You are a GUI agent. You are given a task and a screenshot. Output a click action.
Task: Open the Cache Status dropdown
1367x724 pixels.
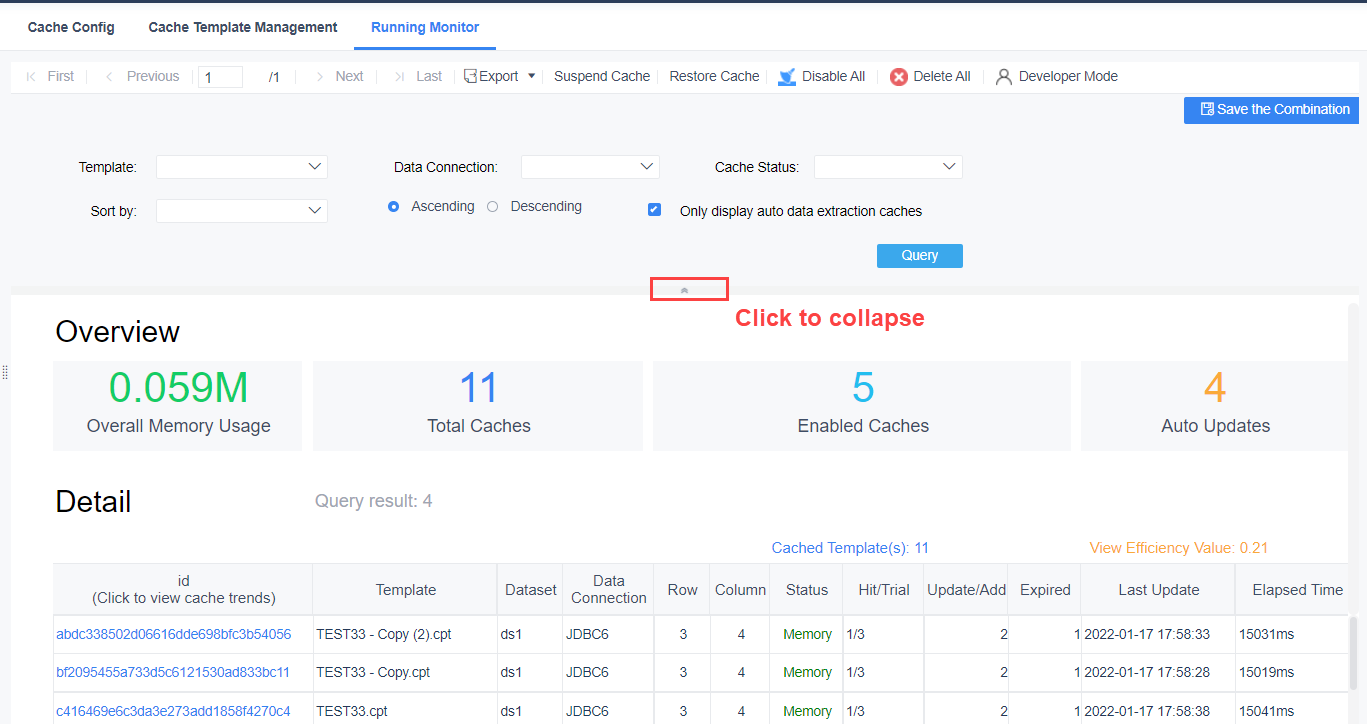click(x=888, y=167)
